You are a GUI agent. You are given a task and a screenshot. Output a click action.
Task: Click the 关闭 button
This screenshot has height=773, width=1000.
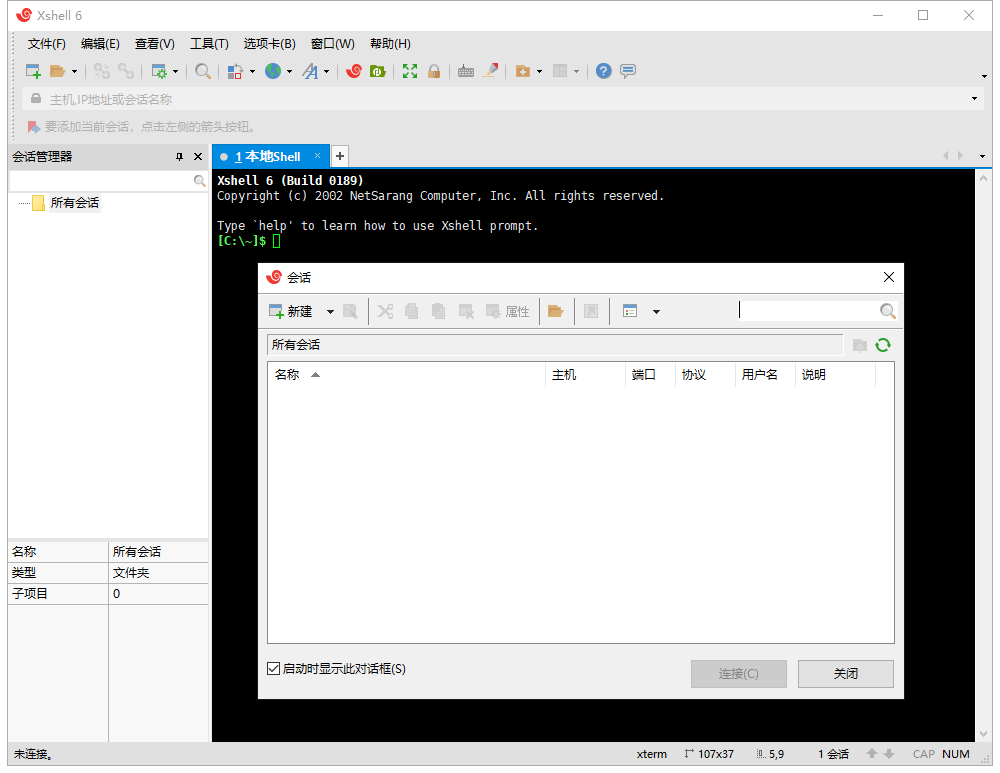[x=846, y=674]
